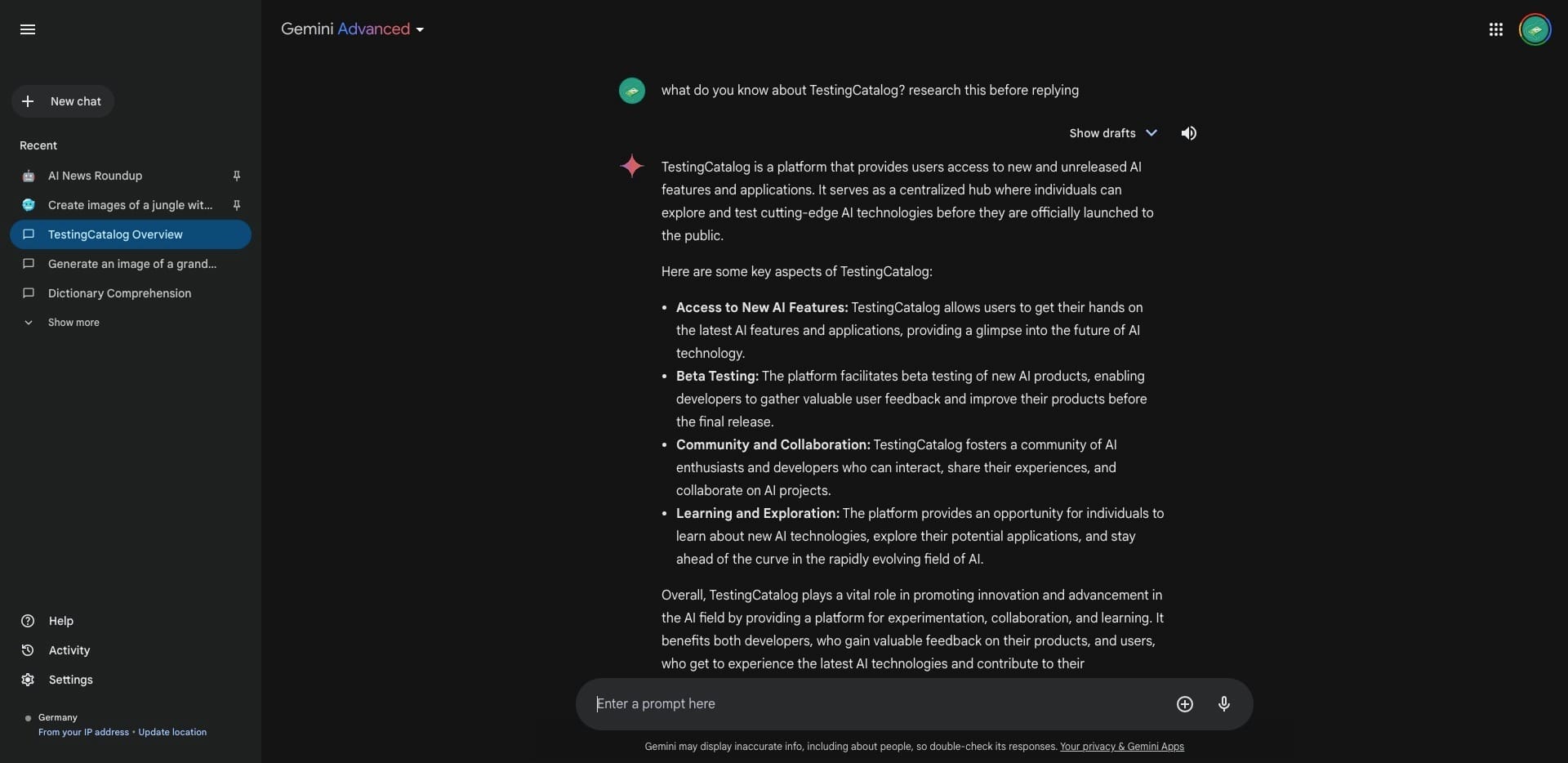1568x763 pixels.
Task: Select the TestingCatalog Overview chat
Action: (x=131, y=234)
